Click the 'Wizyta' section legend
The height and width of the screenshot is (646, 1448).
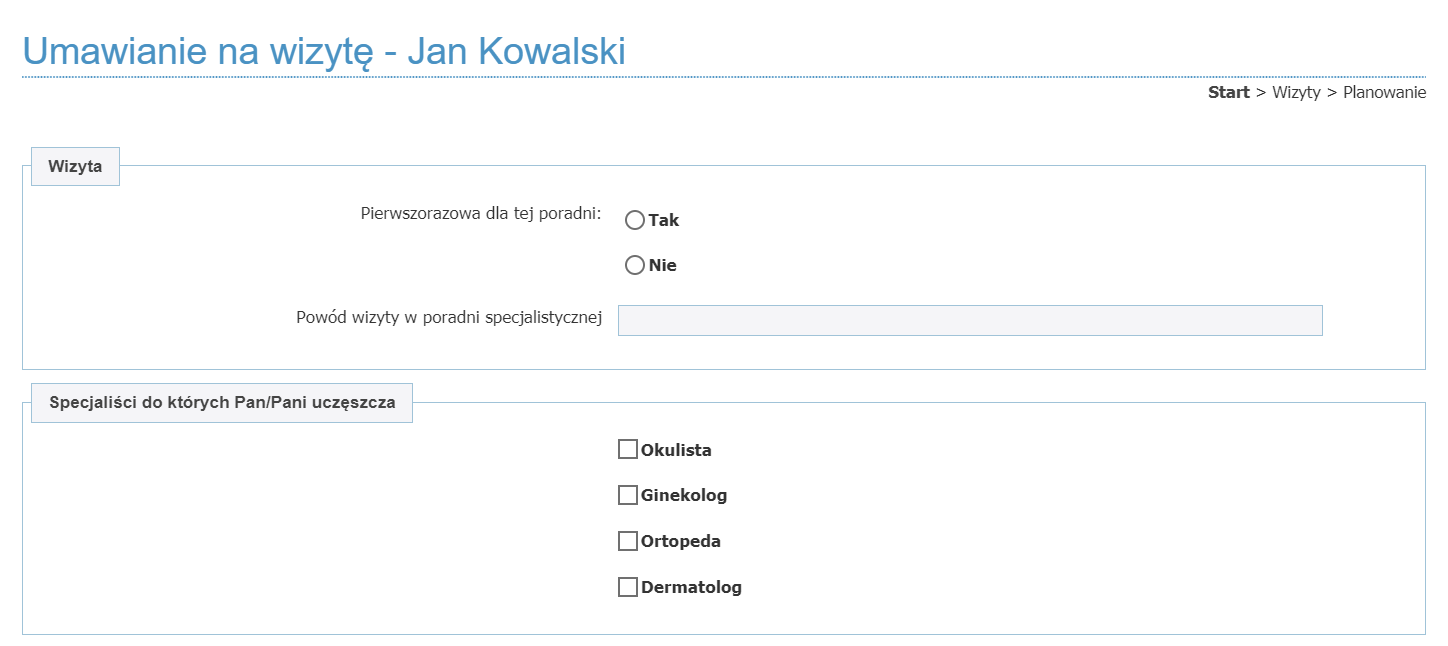point(75,167)
